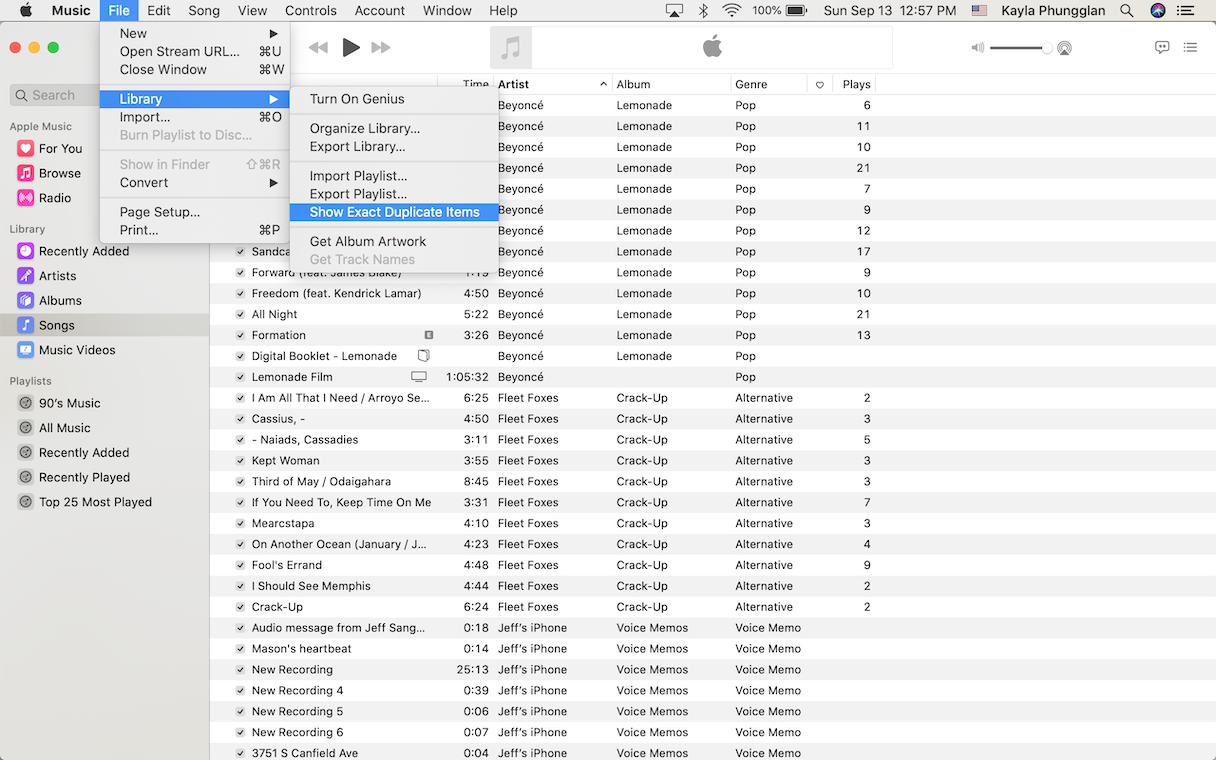Choose Show Exact Duplicate Items
This screenshot has width=1216, height=760.
pyautogui.click(x=393, y=212)
